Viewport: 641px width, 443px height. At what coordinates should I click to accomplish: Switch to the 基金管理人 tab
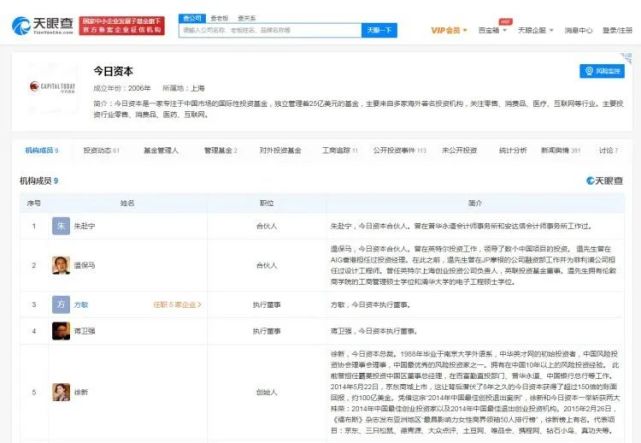tap(161, 150)
